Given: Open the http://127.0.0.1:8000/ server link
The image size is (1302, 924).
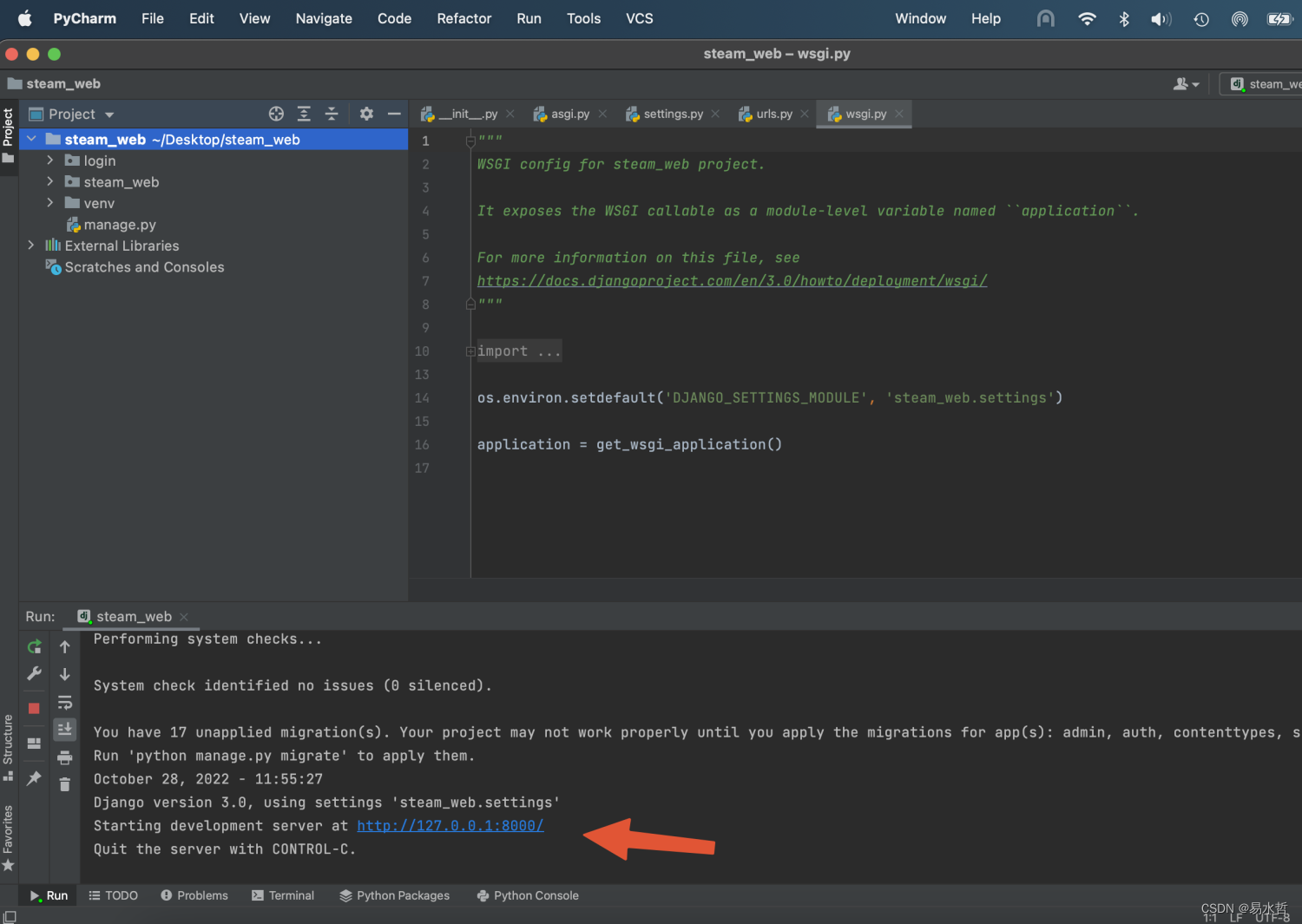Looking at the screenshot, I should (x=450, y=826).
